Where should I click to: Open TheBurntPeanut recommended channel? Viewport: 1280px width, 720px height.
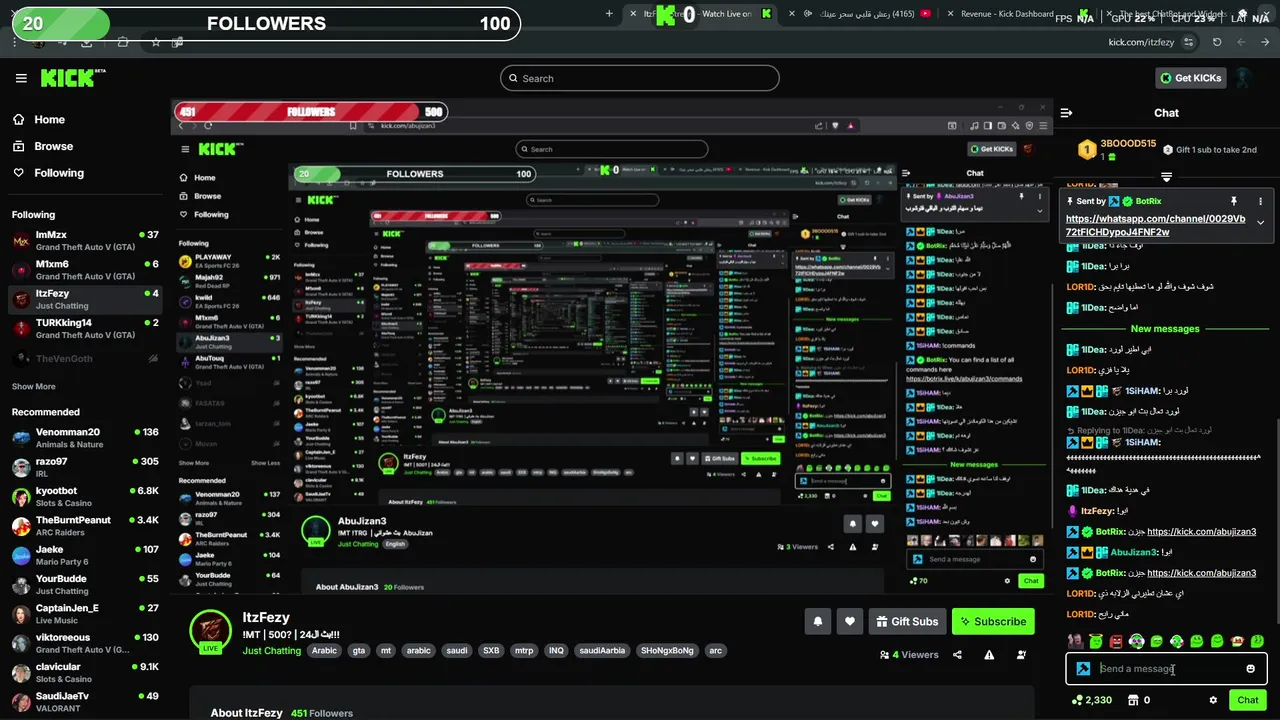tap(85, 526)
